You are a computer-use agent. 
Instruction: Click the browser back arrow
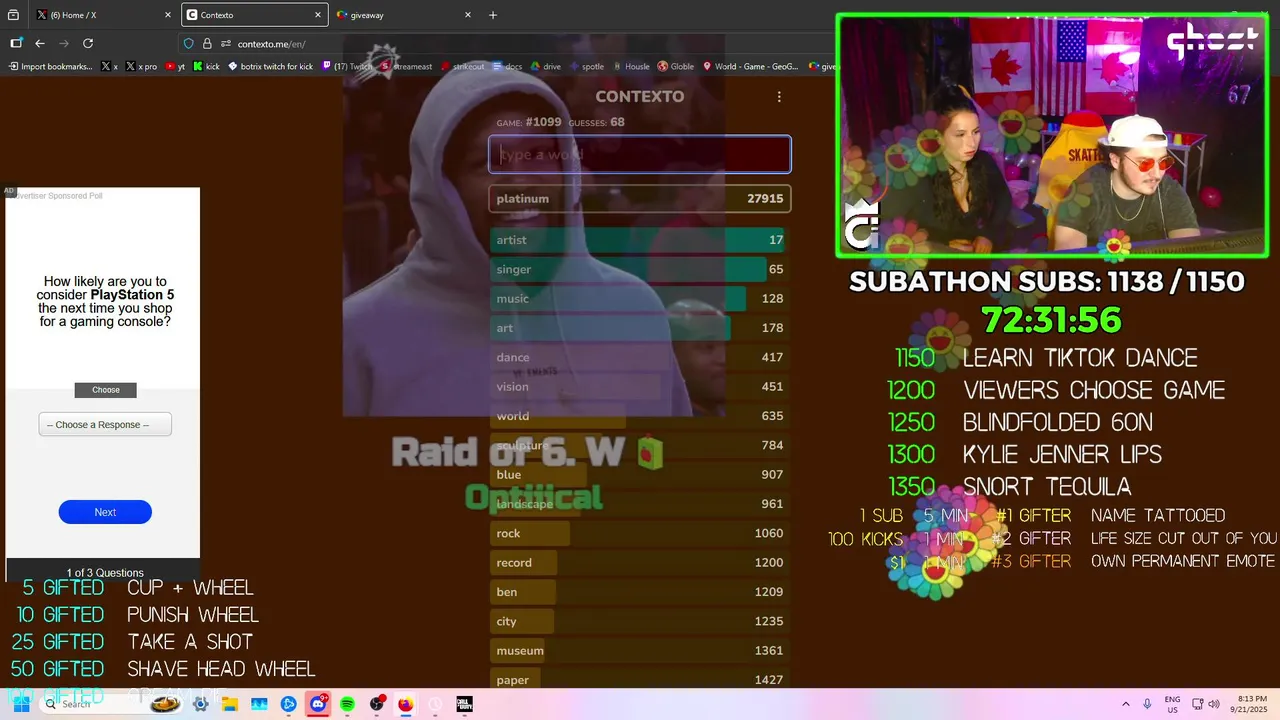coord(40,43)
